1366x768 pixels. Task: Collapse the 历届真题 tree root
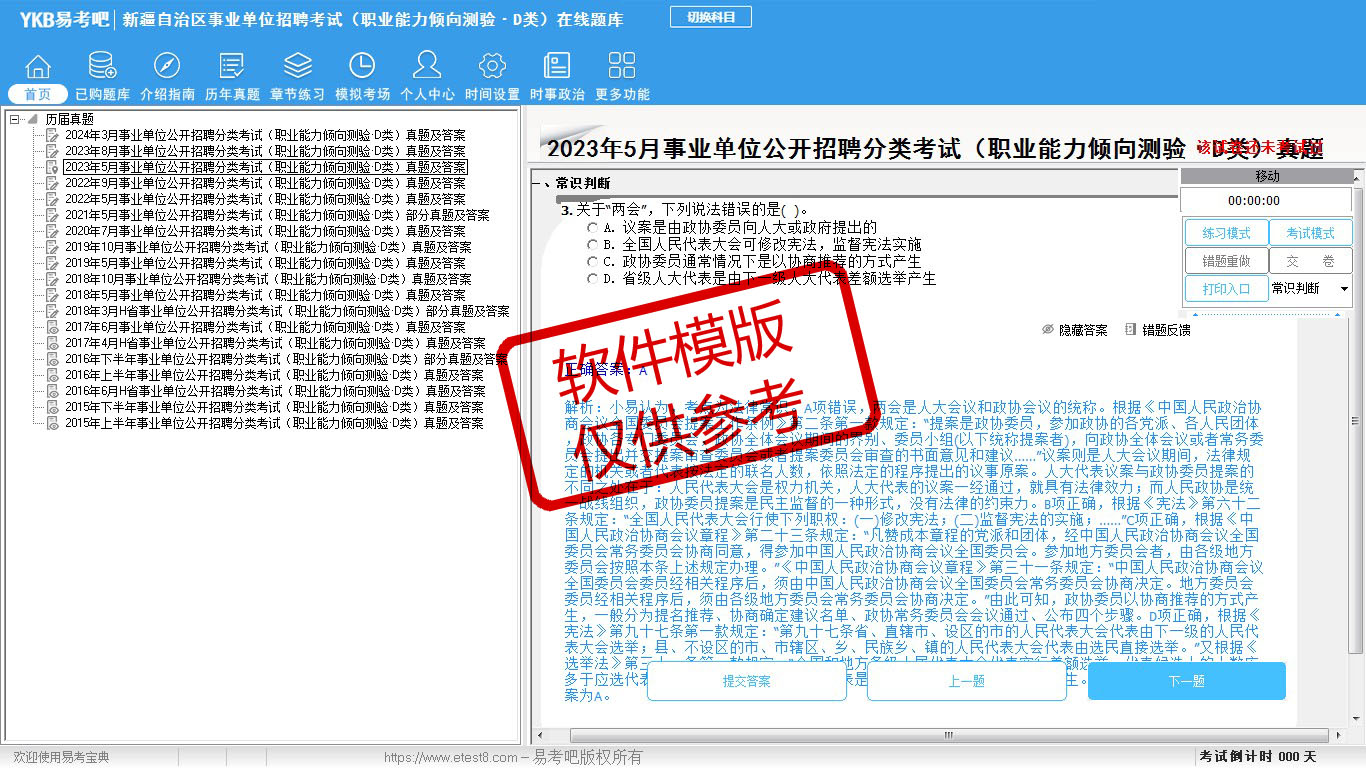click(x=15, y=119)
